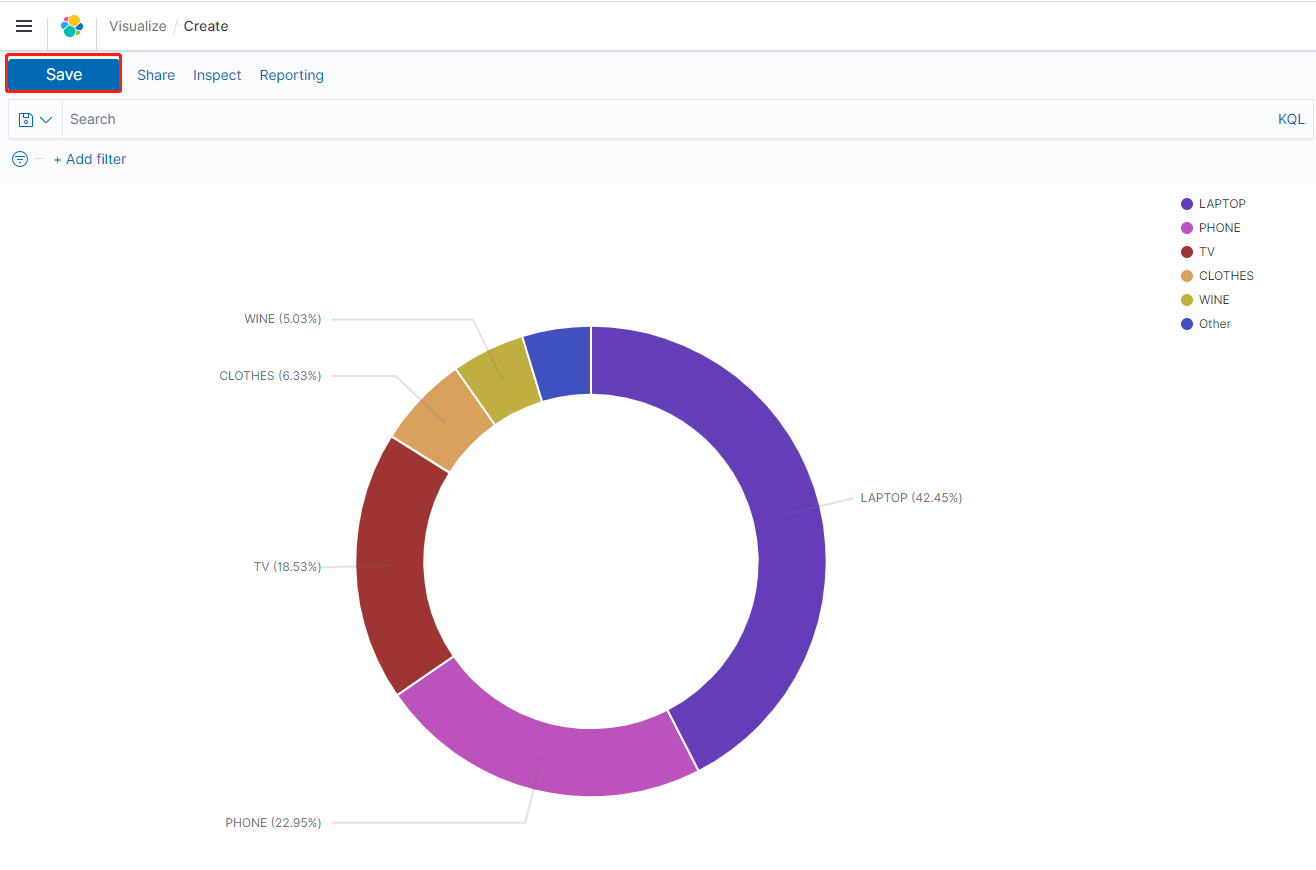Viewport: 1316px width, 870px height.
Task: Open the saved query disk icon menu
Action: (x=35, y=119)
